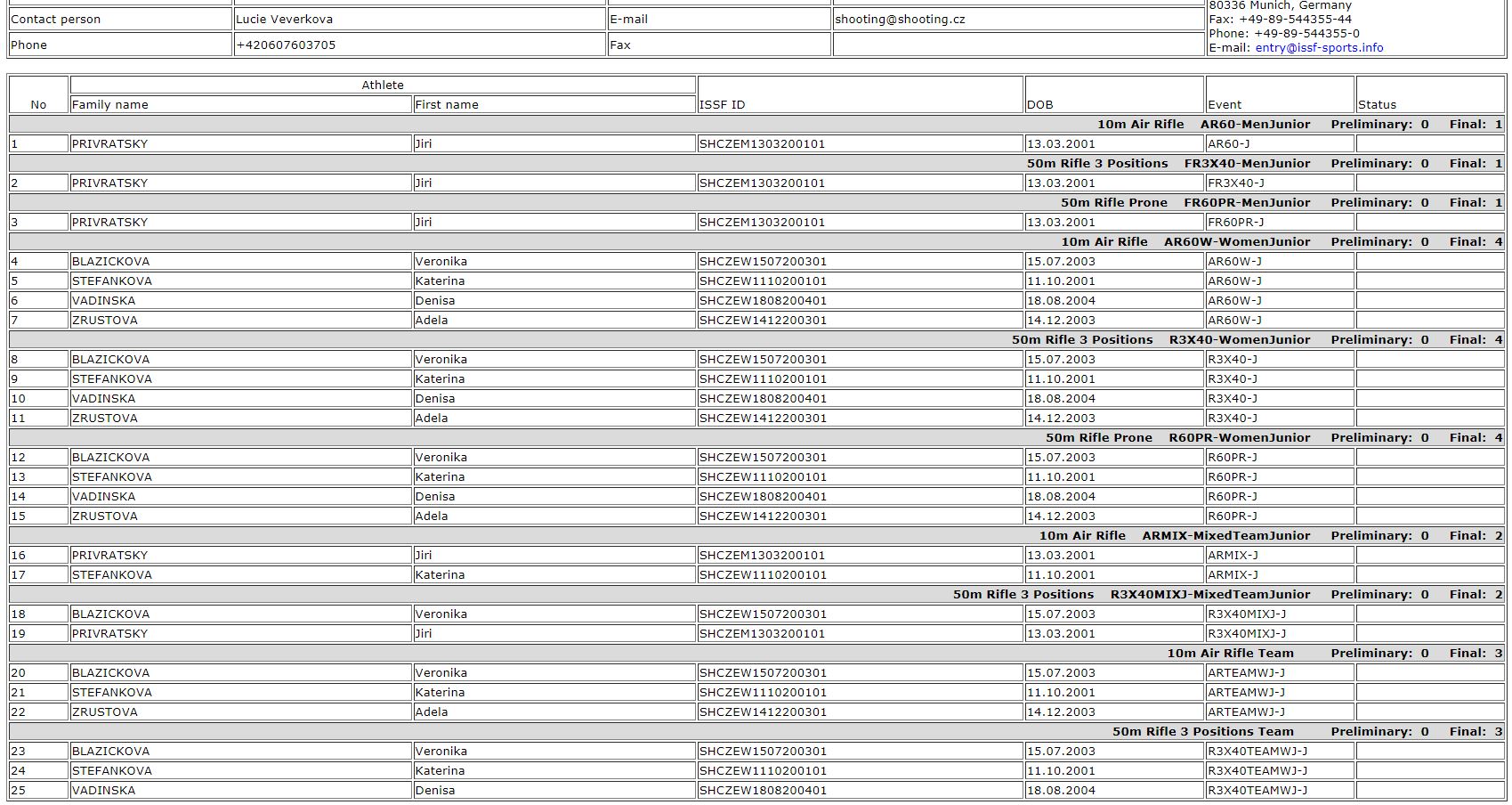
Task: Click the DOB column header
Action: click(x=1039, y=105)
